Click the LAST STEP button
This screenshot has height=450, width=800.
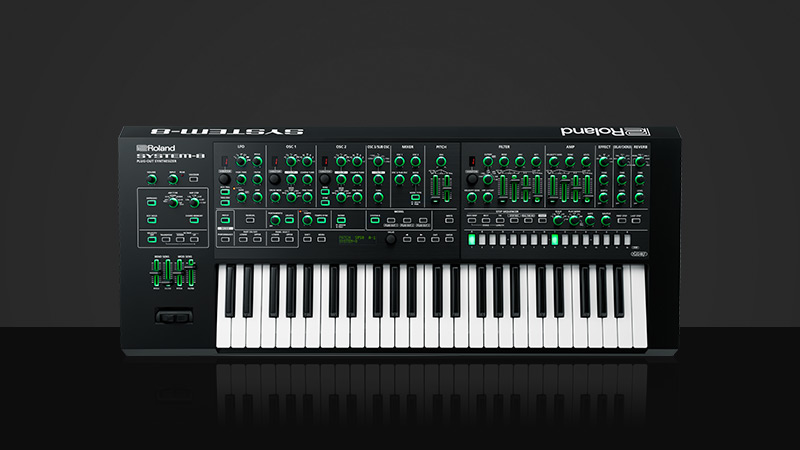point(636,220)
